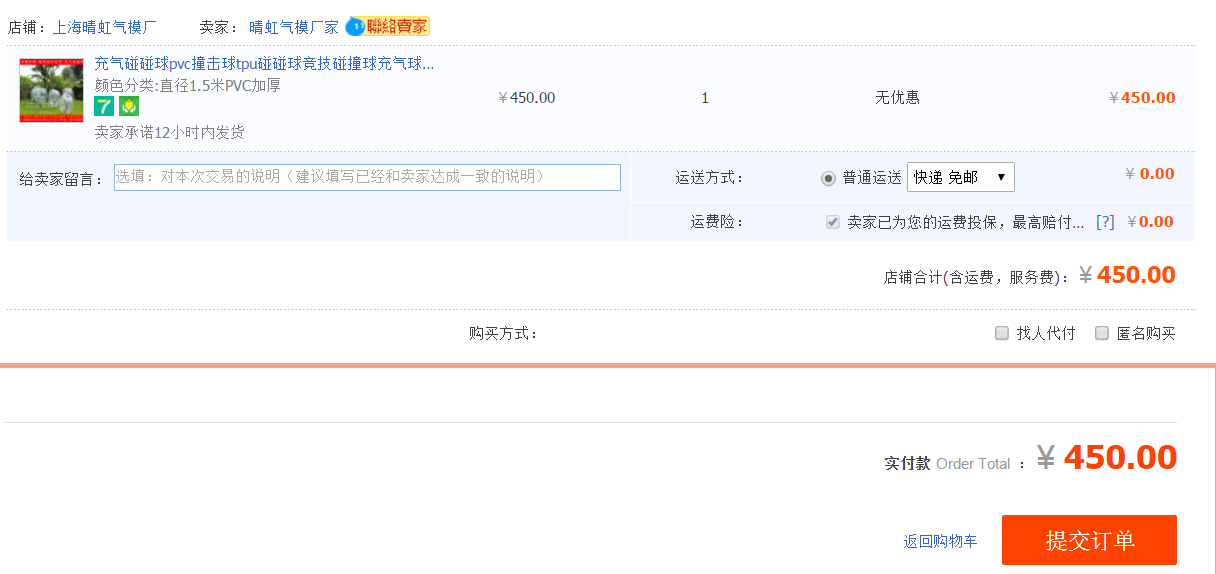
Task: Select the 普通运送 radio button
Action: tap(828, 178)
